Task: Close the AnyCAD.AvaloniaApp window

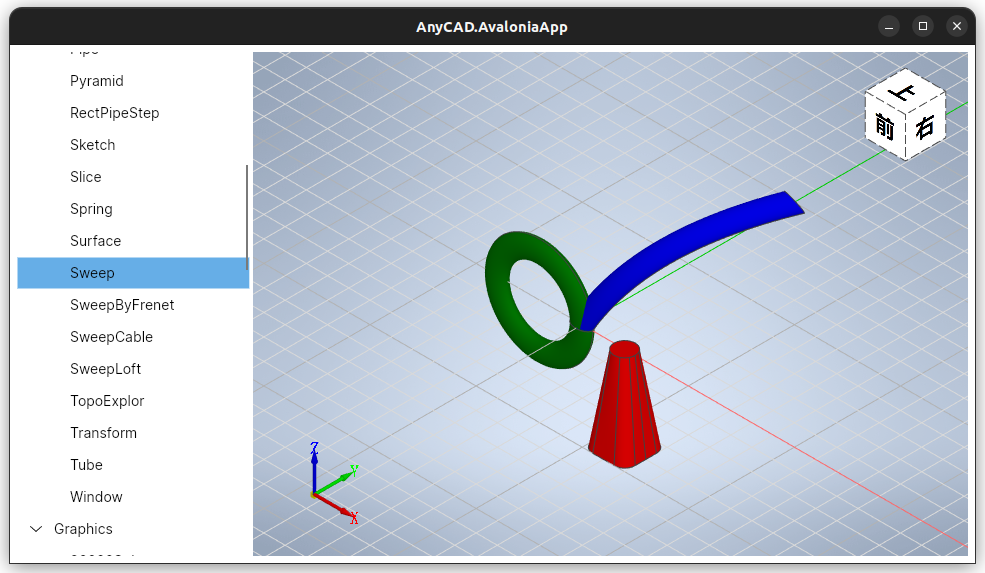Action: coord(957,26)
